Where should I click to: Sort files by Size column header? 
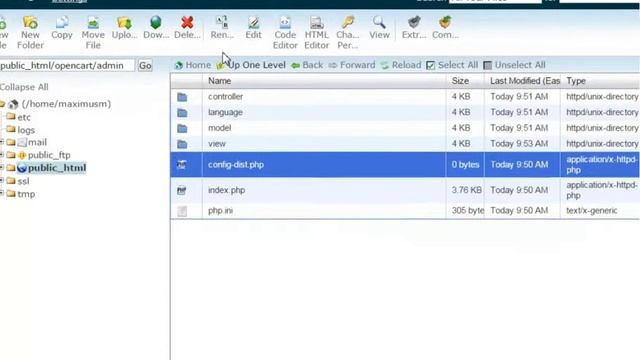(x=465, y=81)
